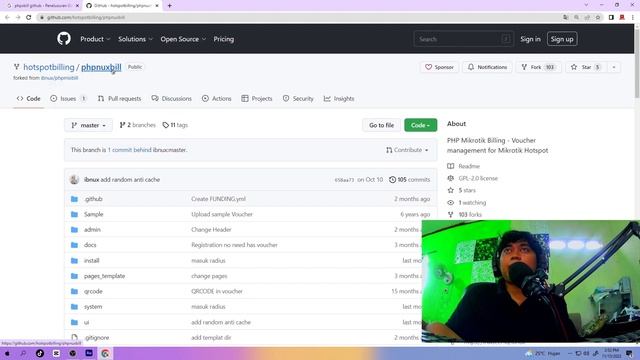Open the Readme link in About
640x360 pixels.
[x=469, y=166]
